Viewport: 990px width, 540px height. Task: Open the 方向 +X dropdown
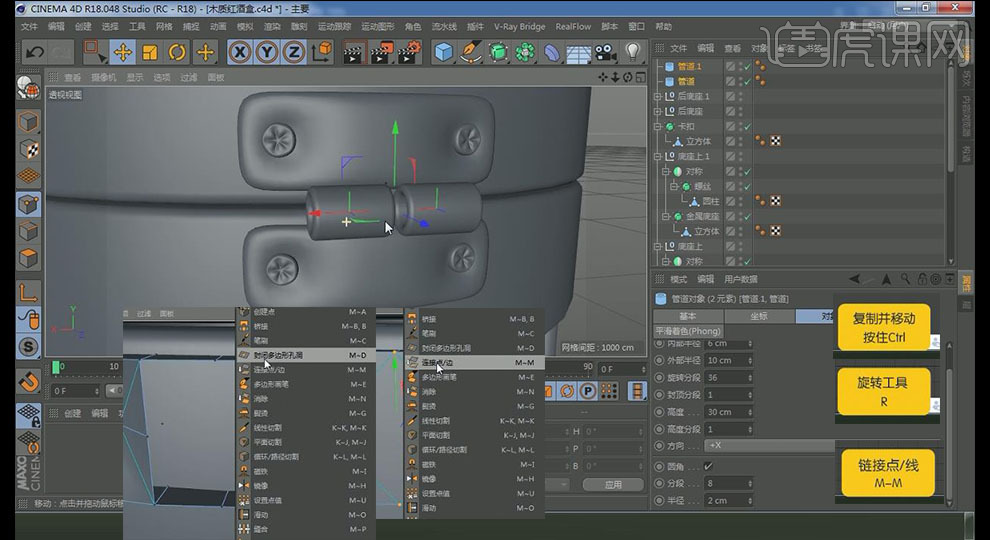click(769, 445)
